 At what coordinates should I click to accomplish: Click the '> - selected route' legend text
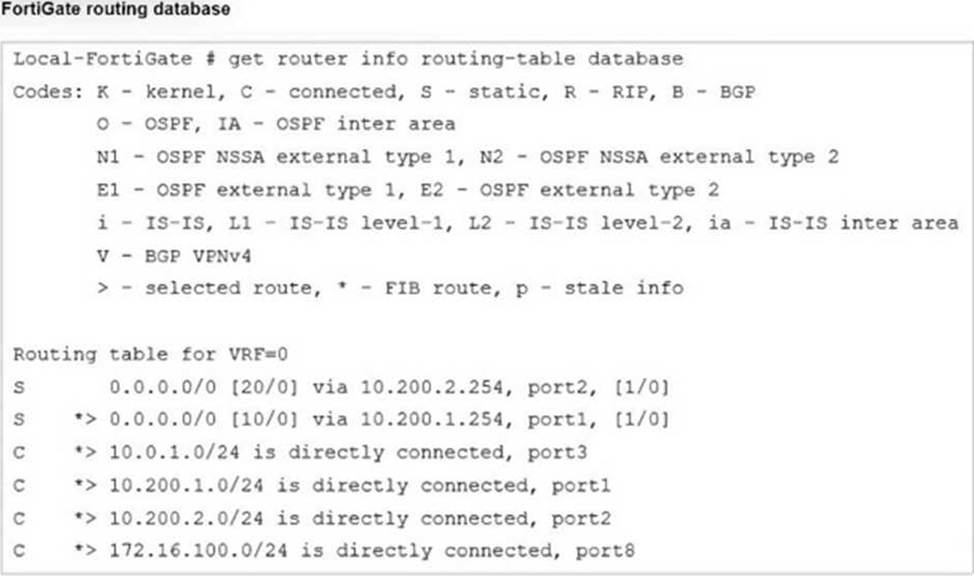(x=209, y=289)
